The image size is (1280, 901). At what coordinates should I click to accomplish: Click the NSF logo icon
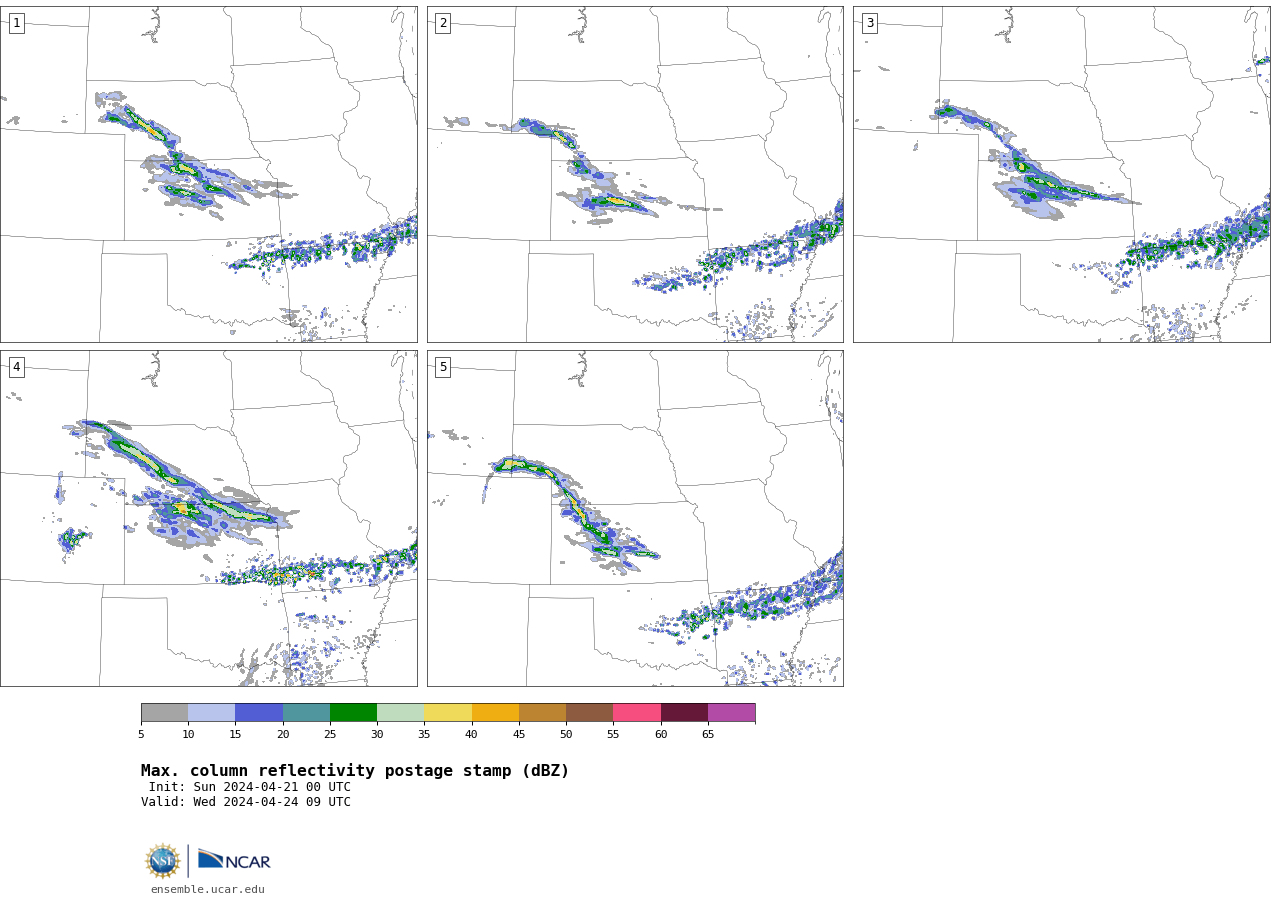tap(163, 861)
